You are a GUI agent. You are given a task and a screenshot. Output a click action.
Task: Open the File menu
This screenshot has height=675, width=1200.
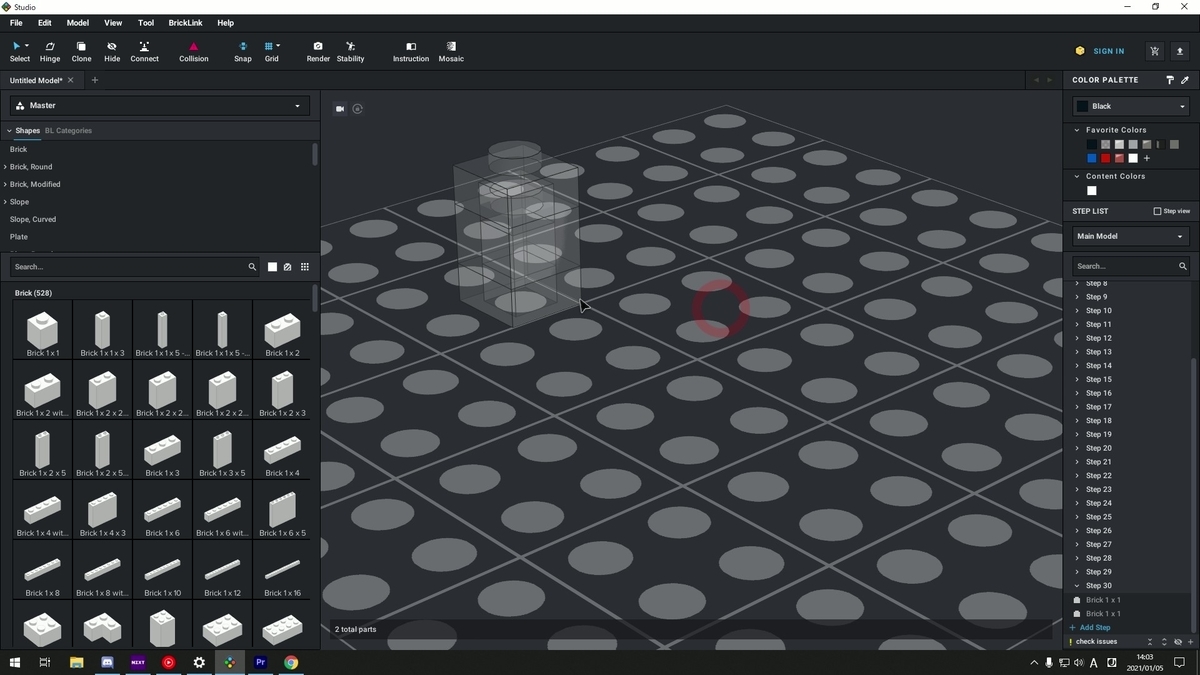point(17,23)
